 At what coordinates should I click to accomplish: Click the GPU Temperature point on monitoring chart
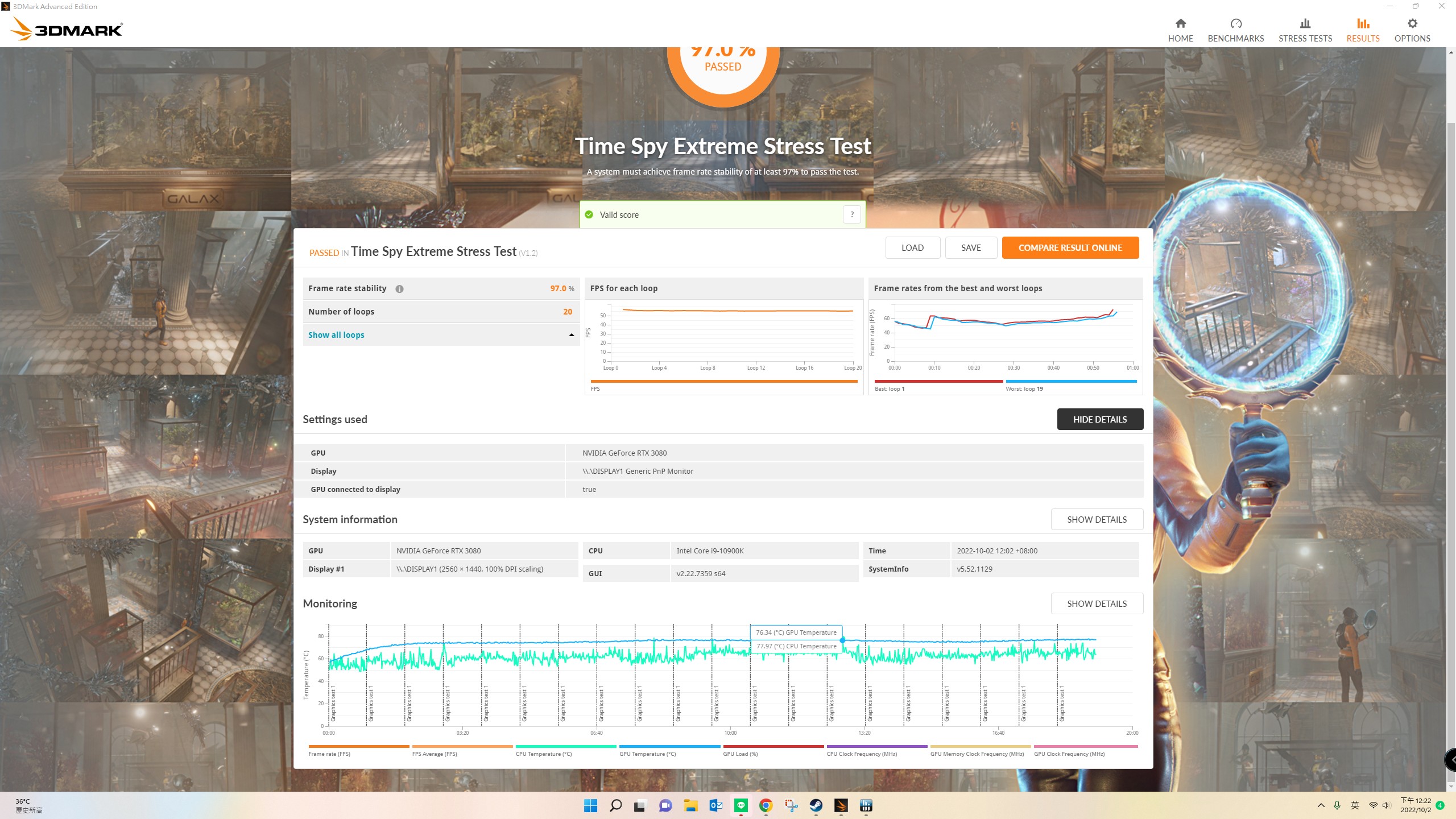pyautogui.click(x=842, y=640)
